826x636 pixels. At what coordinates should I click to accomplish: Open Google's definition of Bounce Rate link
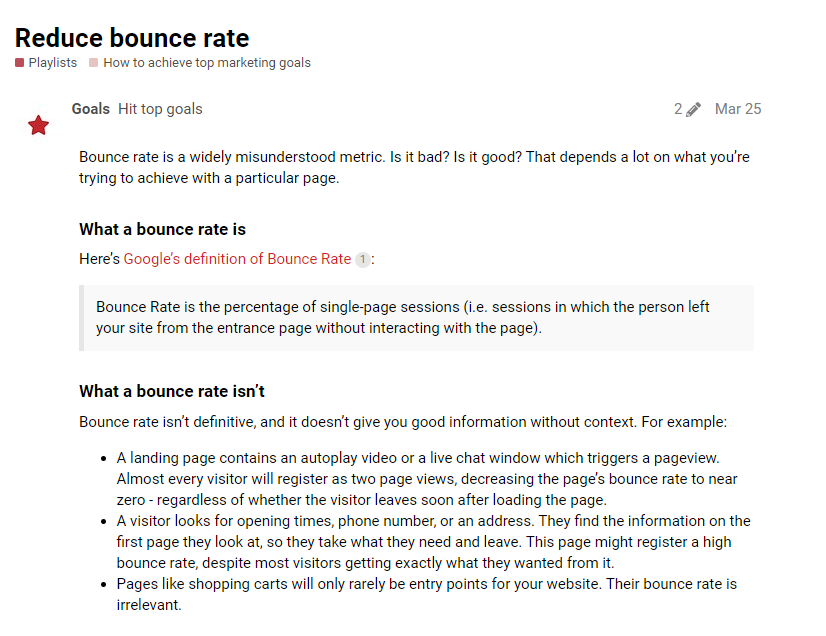point(237,259)
